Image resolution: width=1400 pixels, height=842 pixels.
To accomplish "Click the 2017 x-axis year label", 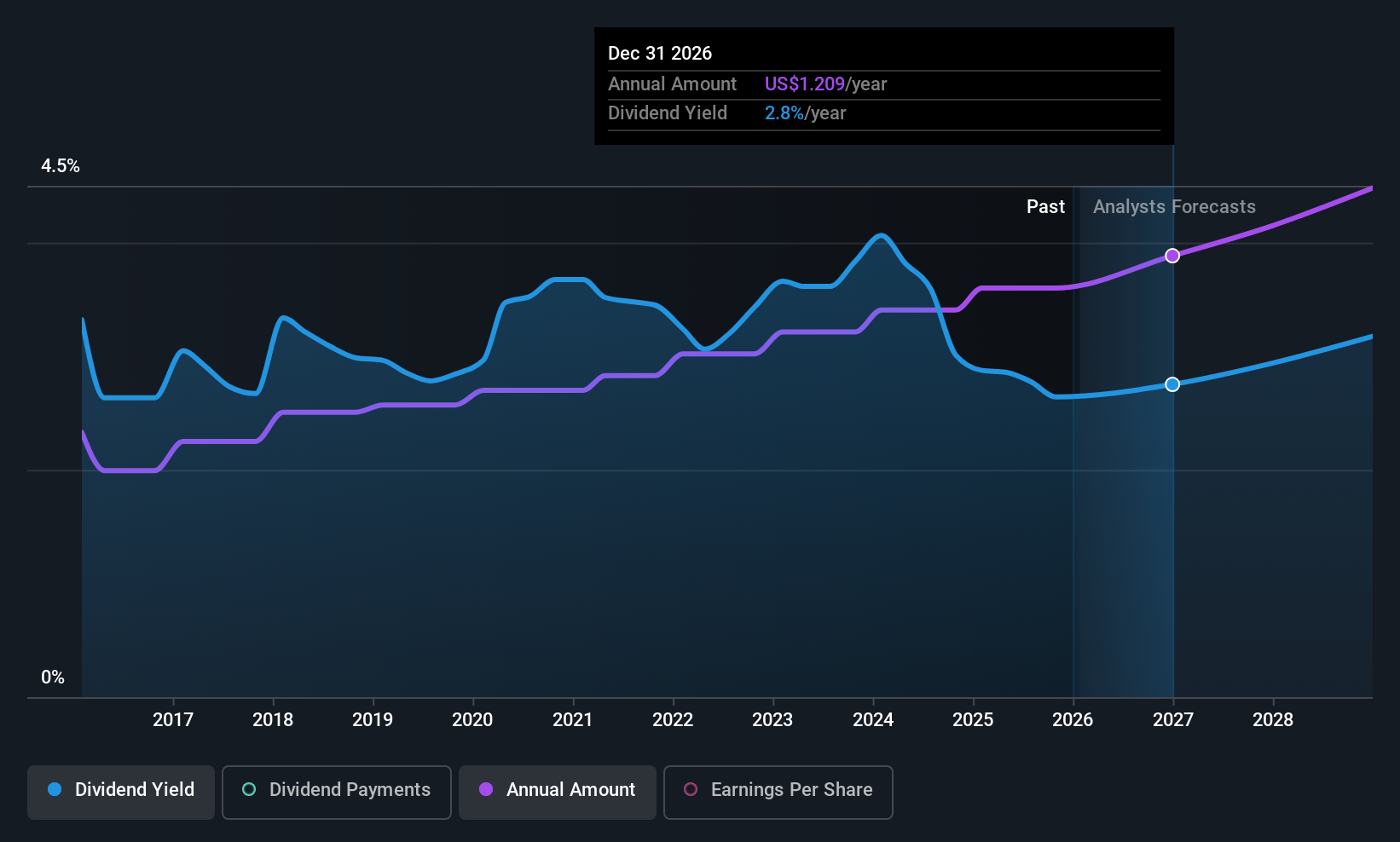I will pos(173,720).
